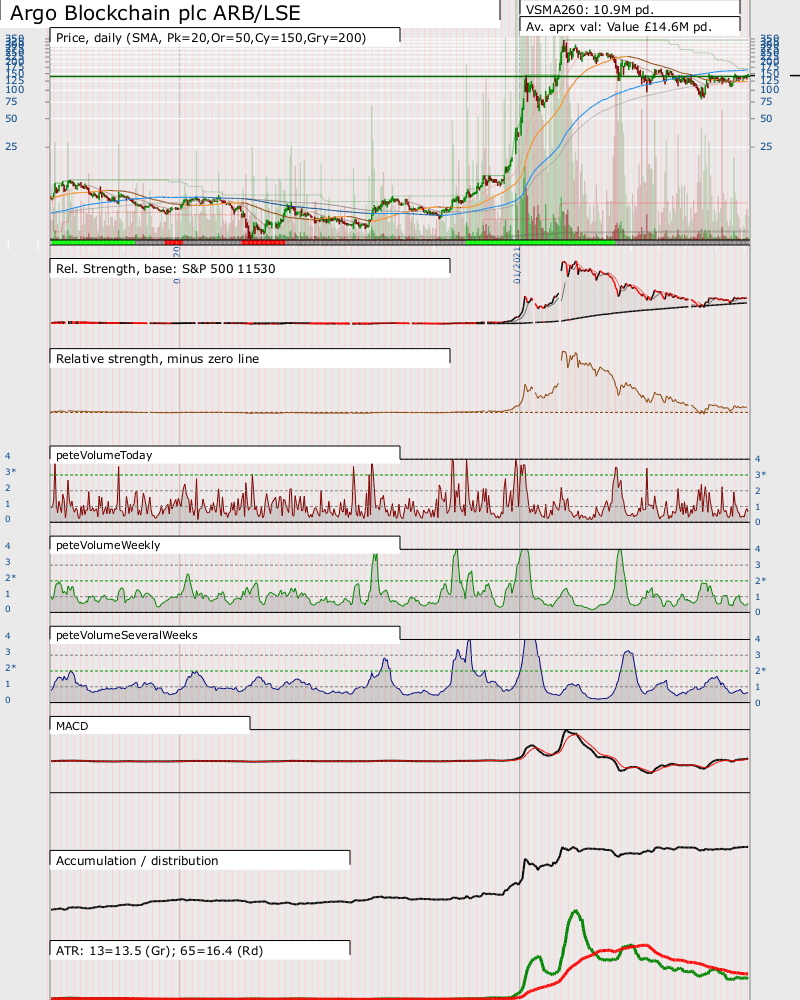Click the left price axis value 25
This screenshot has width=800, height=1000.
11,147
